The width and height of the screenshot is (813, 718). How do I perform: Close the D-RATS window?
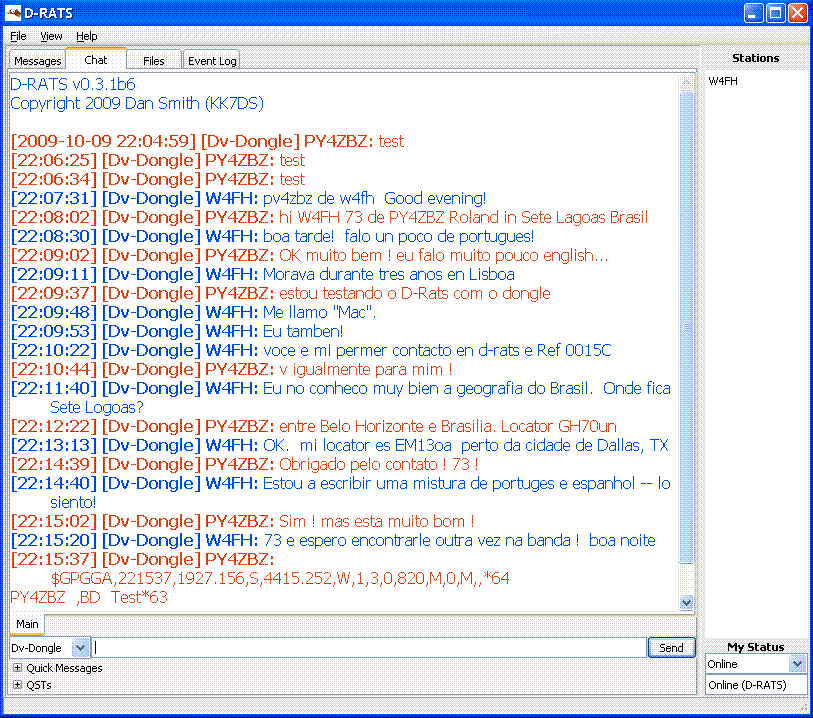click(x=797, y=13)
